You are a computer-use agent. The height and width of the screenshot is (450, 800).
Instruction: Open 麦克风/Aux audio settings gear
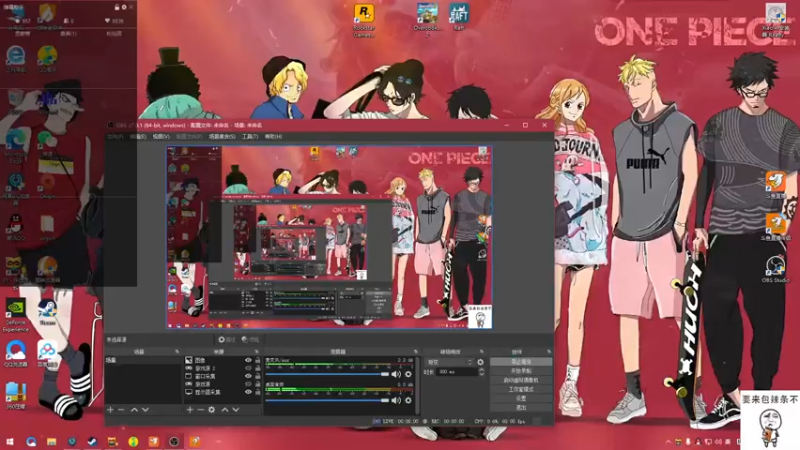408,374
